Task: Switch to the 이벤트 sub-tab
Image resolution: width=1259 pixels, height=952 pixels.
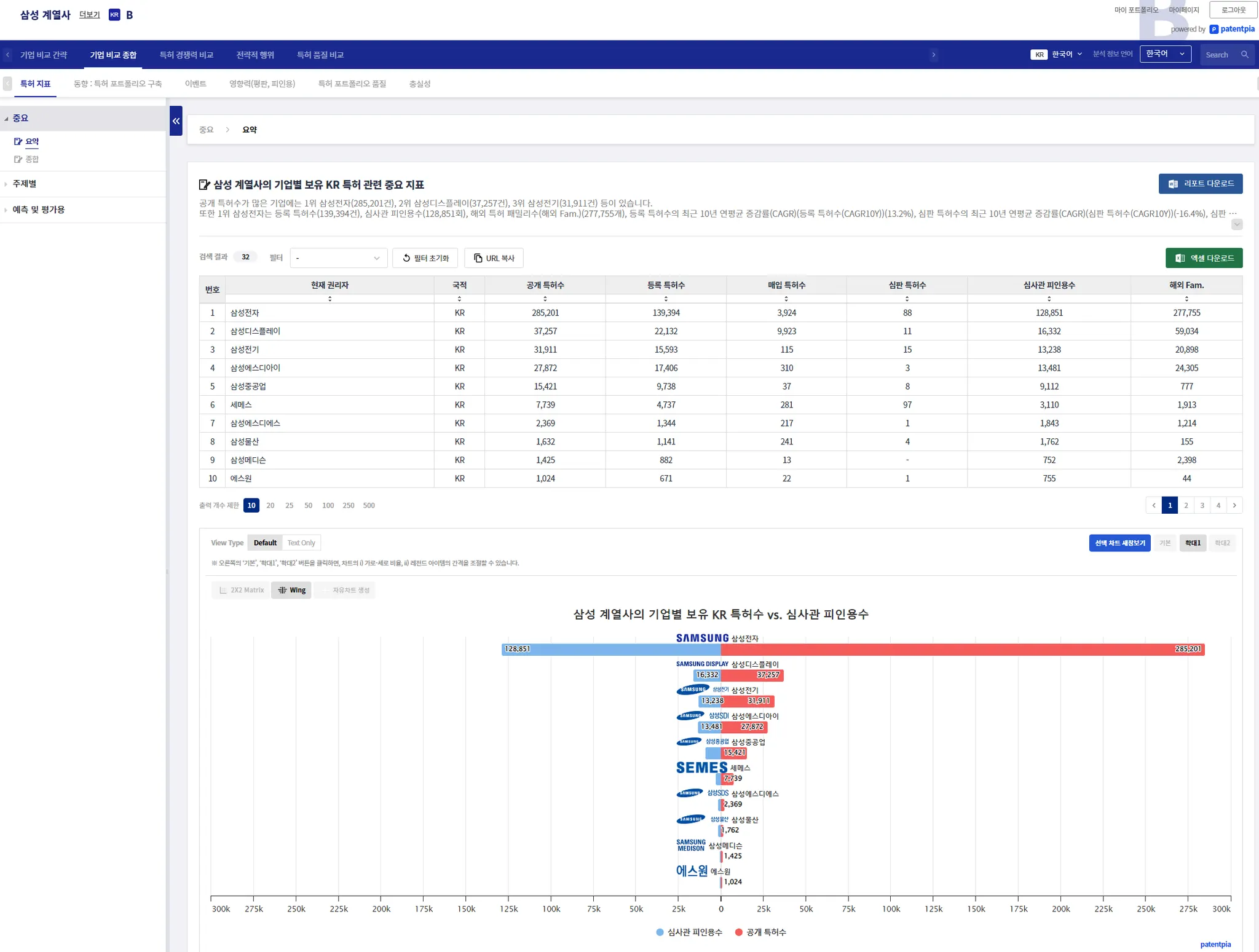Action: point(195,84)
